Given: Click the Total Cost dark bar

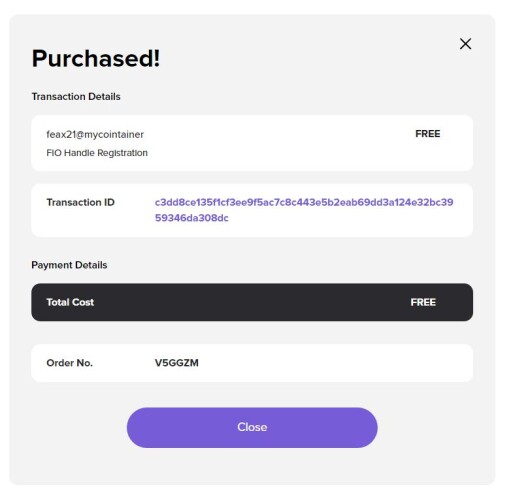Looking at the screenshot, I should [252, 302].
